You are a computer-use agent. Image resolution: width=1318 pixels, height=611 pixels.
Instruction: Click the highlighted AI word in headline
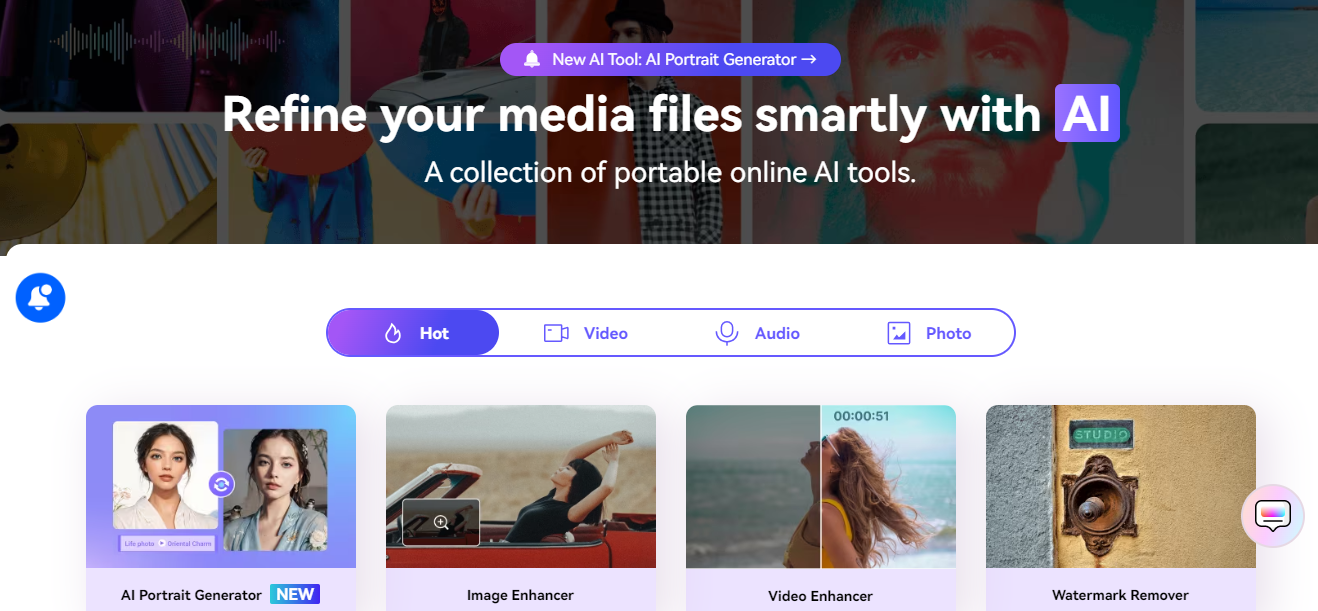click(x=1087, y=114)
